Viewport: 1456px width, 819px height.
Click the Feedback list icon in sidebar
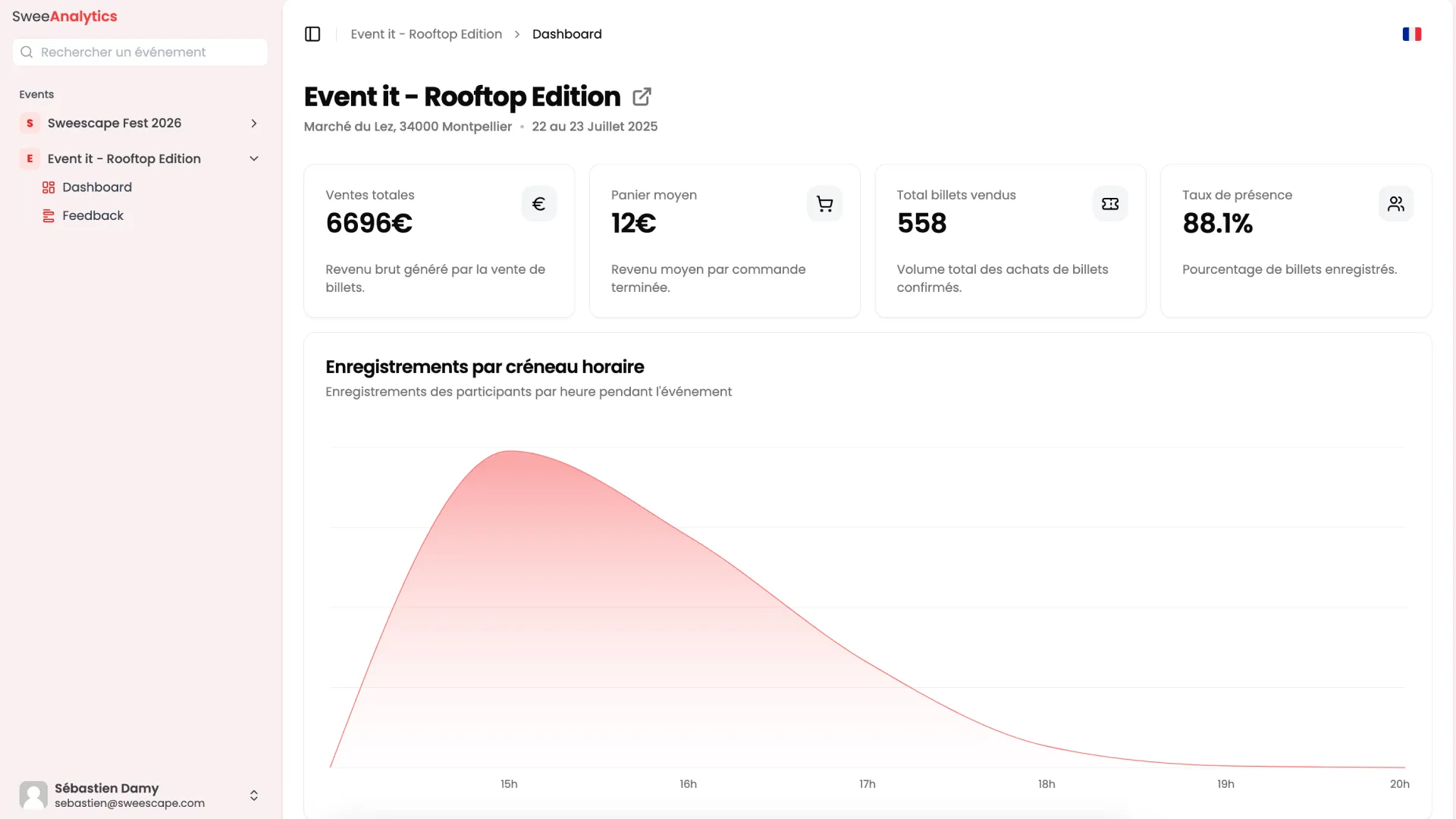49,215
